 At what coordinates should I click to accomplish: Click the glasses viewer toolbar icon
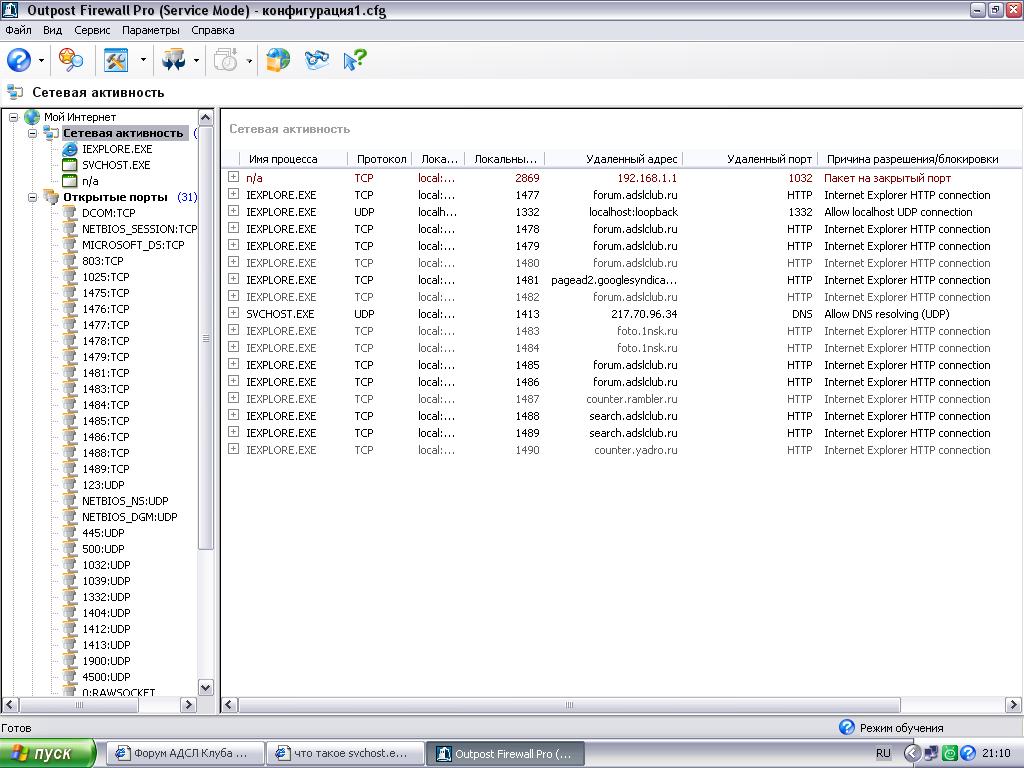317,60
